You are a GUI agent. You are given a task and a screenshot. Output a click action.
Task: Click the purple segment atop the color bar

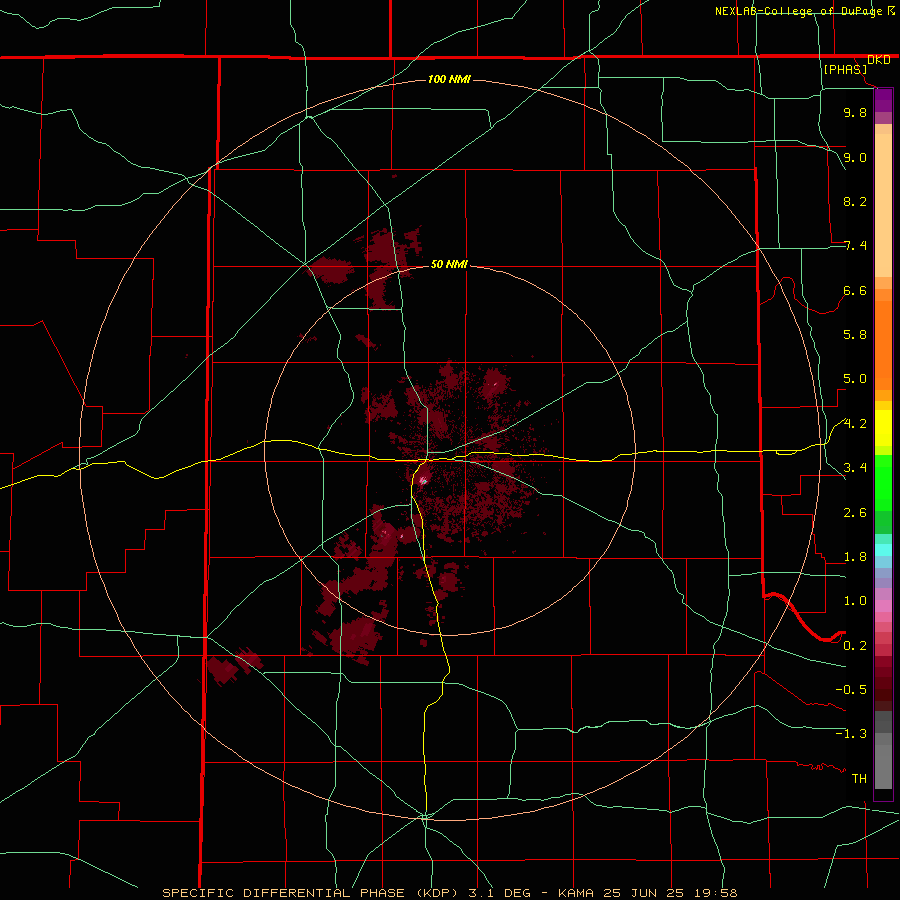tap(883, 100)
